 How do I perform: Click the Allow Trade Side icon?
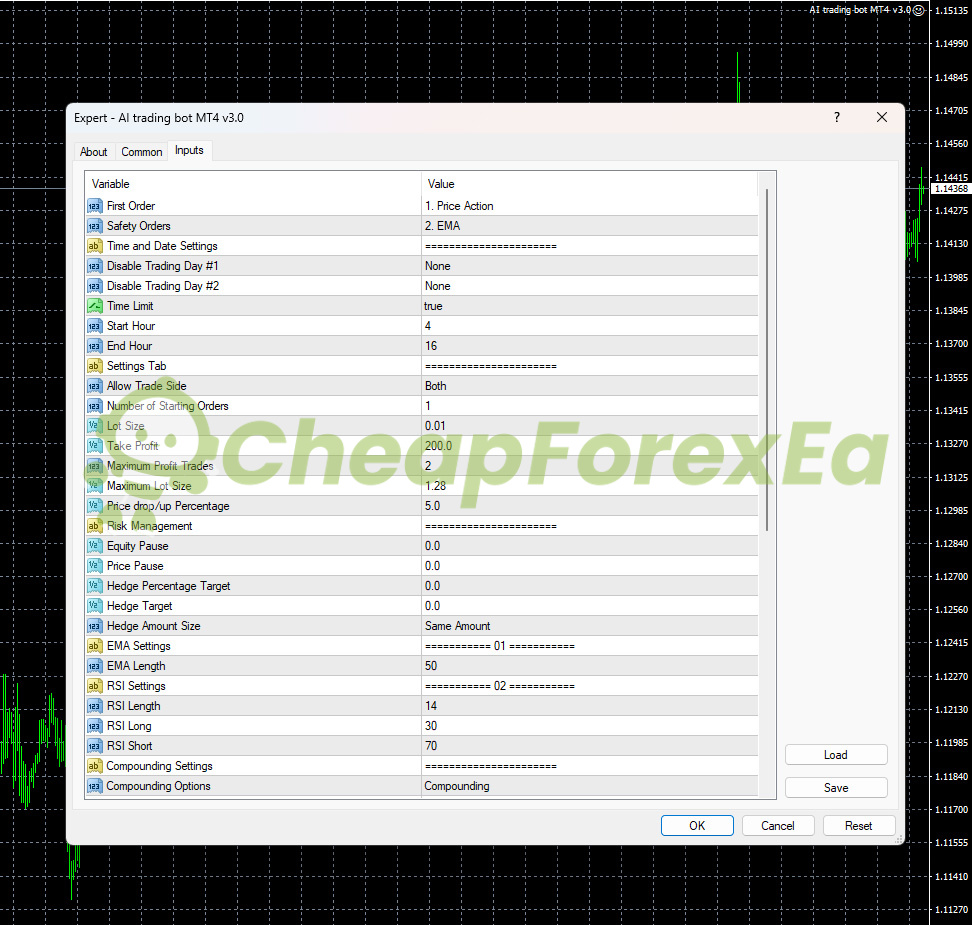(x=94, y=386)
